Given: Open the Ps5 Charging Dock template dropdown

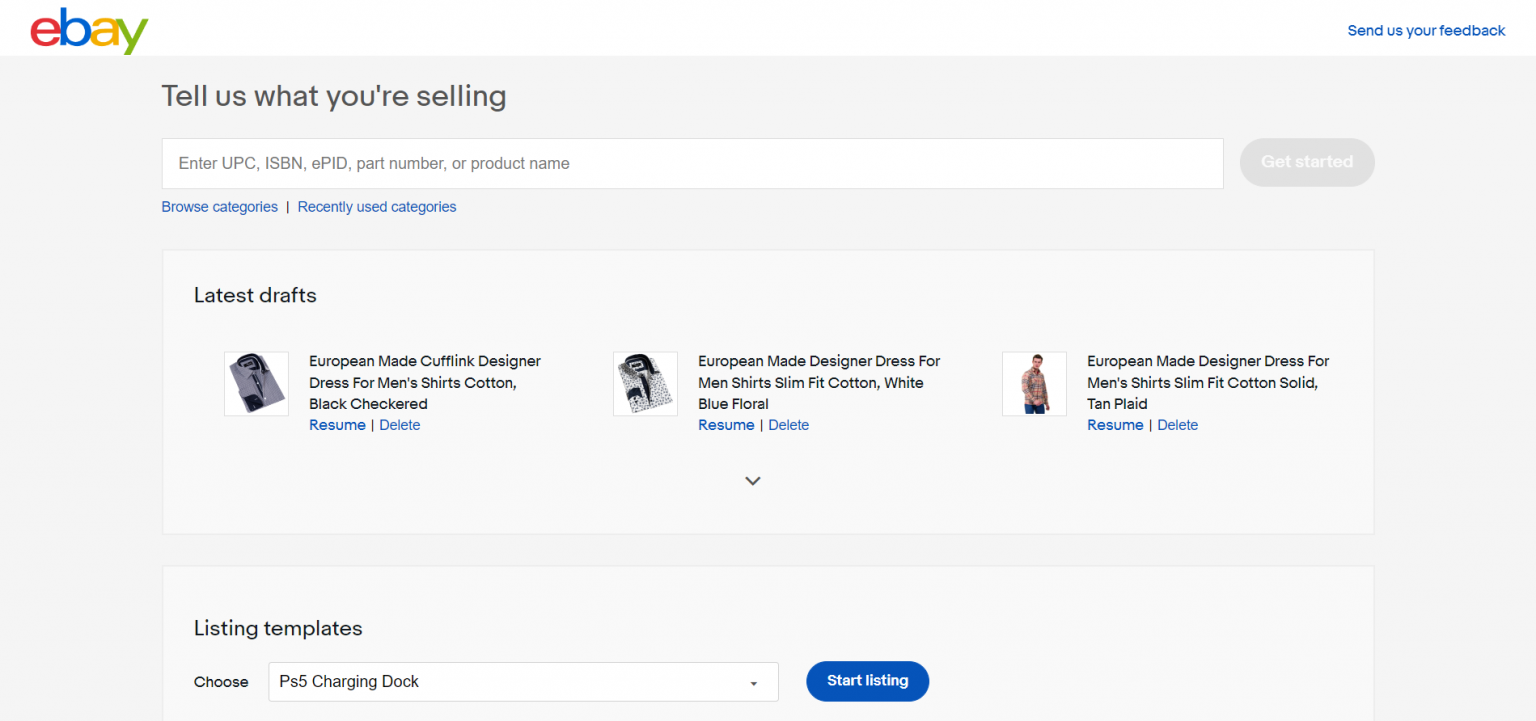Looking at the screenshot, I should click(523, 682).
